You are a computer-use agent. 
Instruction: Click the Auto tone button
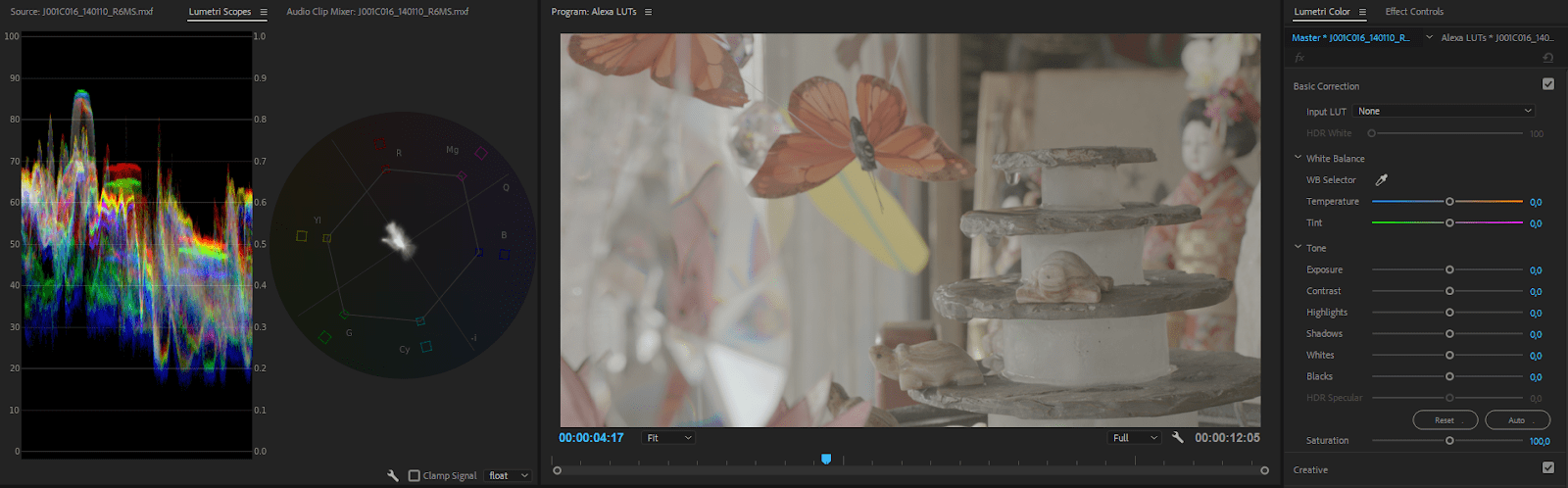tap(1517, 420)
